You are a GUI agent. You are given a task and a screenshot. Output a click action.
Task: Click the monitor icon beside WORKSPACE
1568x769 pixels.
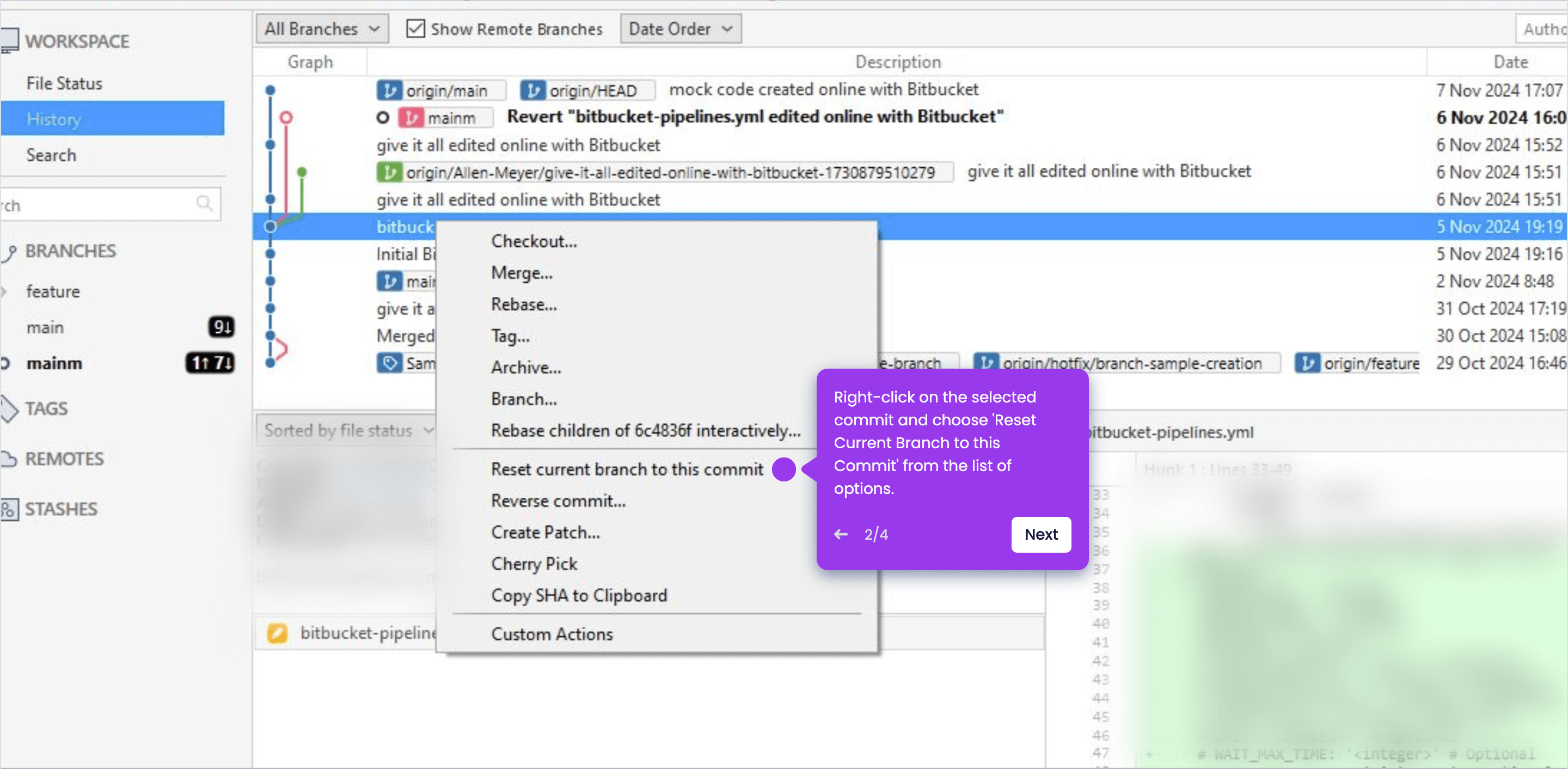click(x=9, y=41)
